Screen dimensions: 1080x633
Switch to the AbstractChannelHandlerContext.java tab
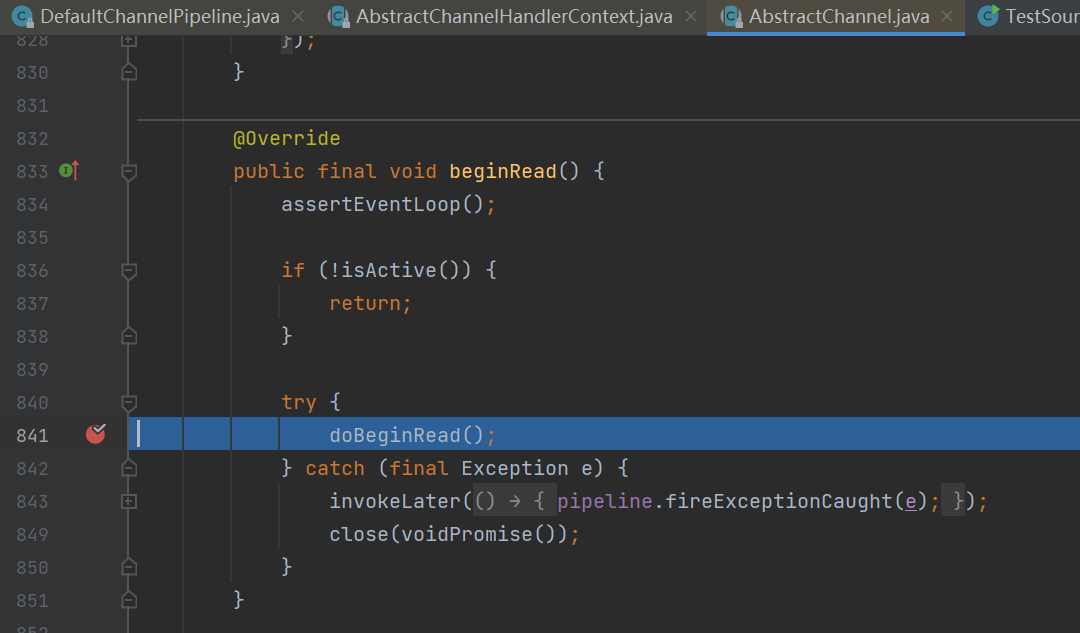point(514,17)
